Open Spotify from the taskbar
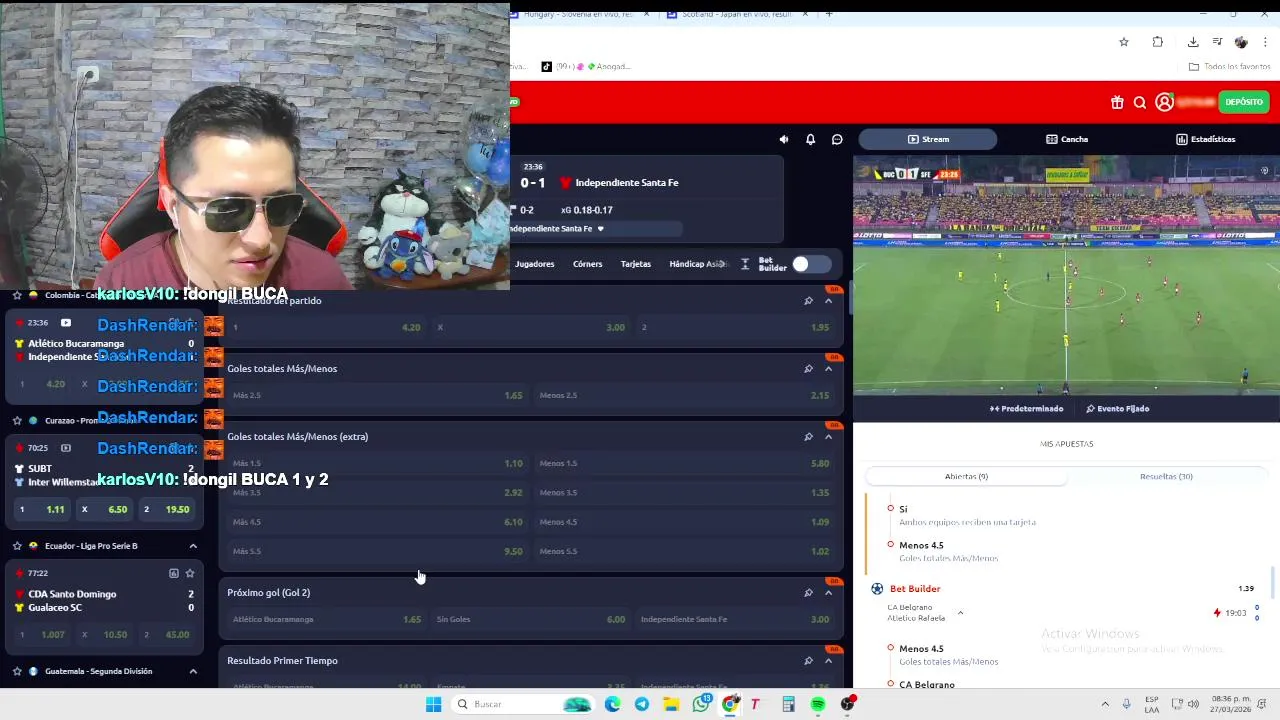This screenshot has width=1280, height=720. coord(818,704)
